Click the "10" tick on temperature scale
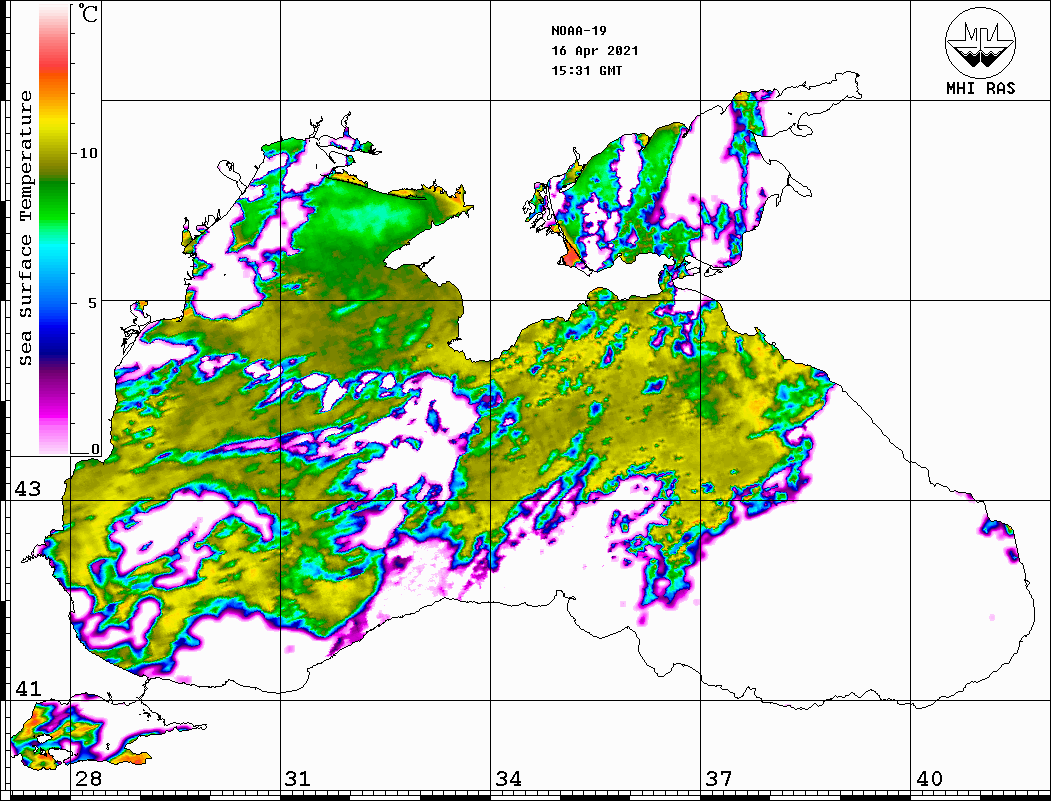Image resolution: width=1051 pixels, height=801 pixels. (x=88, y=153)
